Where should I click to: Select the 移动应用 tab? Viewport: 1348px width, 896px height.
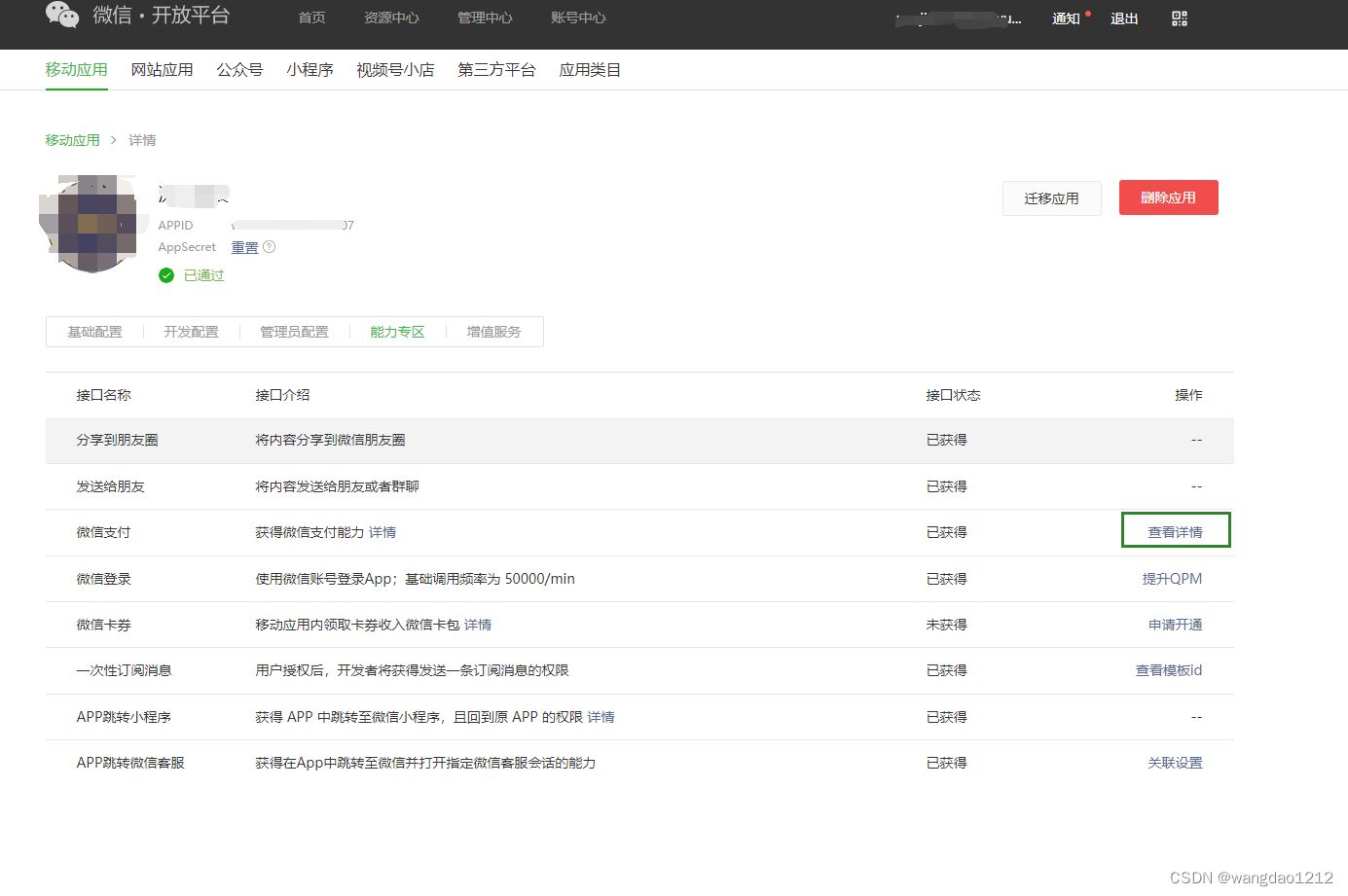pos(77,70)
